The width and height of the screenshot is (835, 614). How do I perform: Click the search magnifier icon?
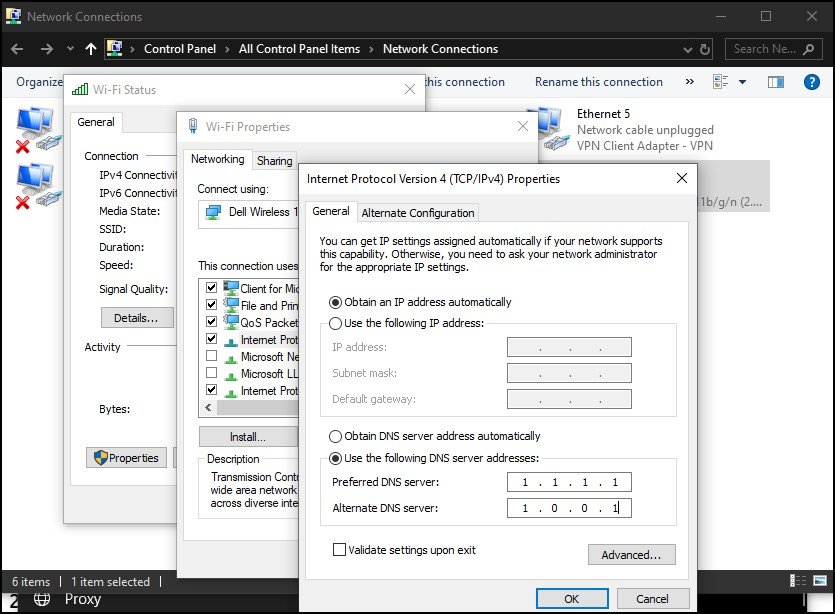click(x=808, y=49)
